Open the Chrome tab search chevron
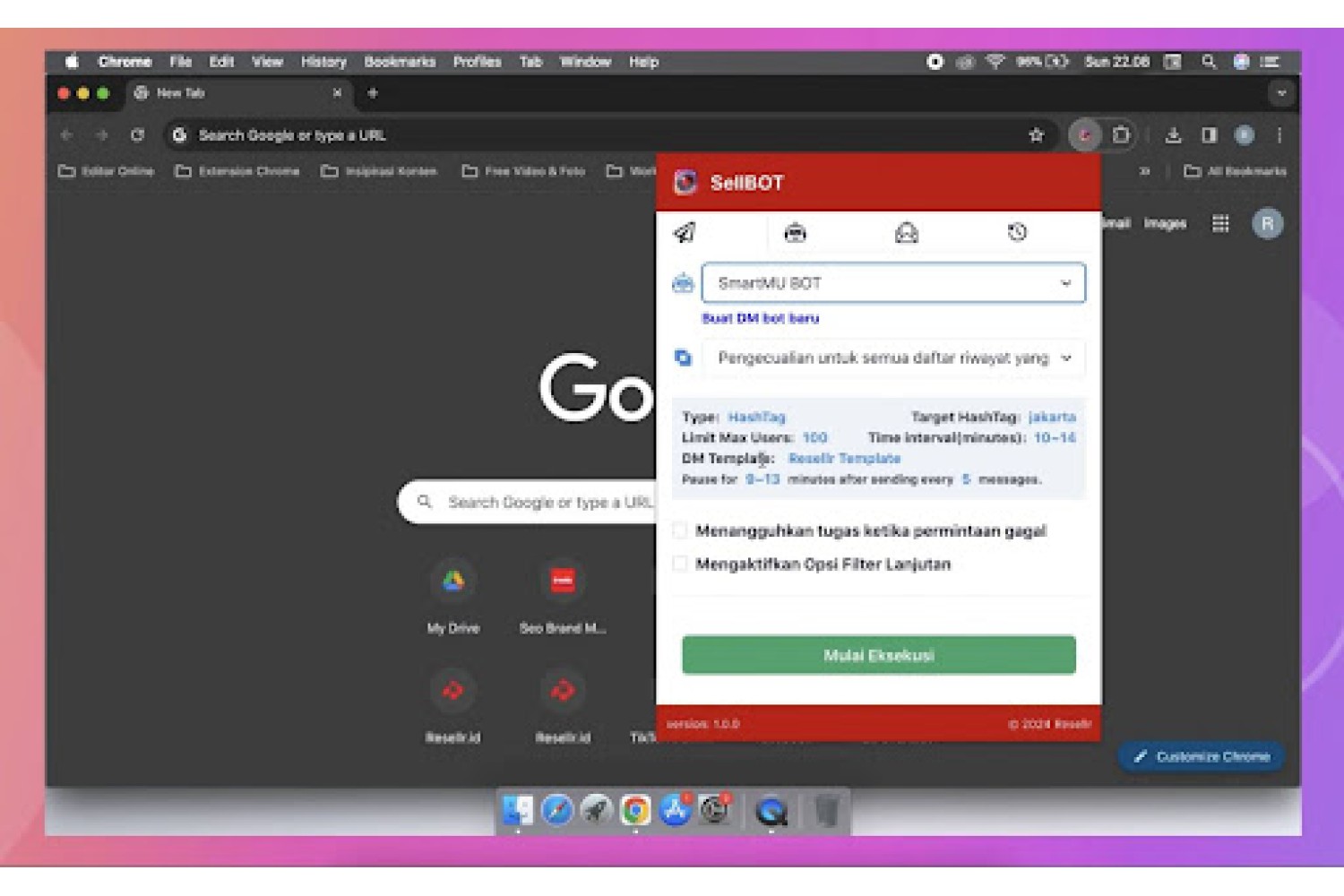The height and width of the screenshot is (896, 1344). click(1281, 93)
